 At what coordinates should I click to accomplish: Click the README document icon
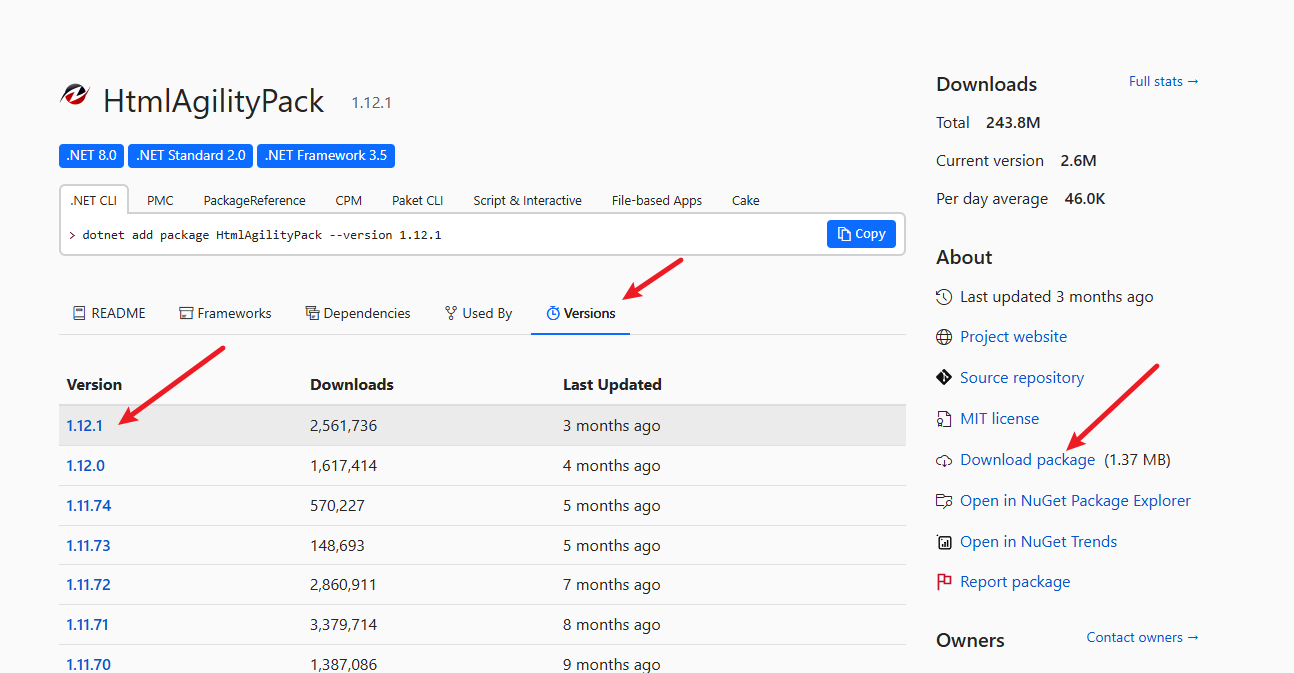[x=79, y=313]
